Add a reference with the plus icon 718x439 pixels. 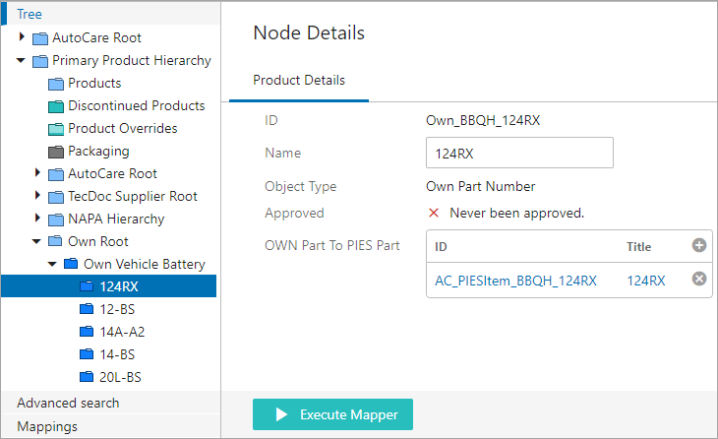(x=699, y=245)
